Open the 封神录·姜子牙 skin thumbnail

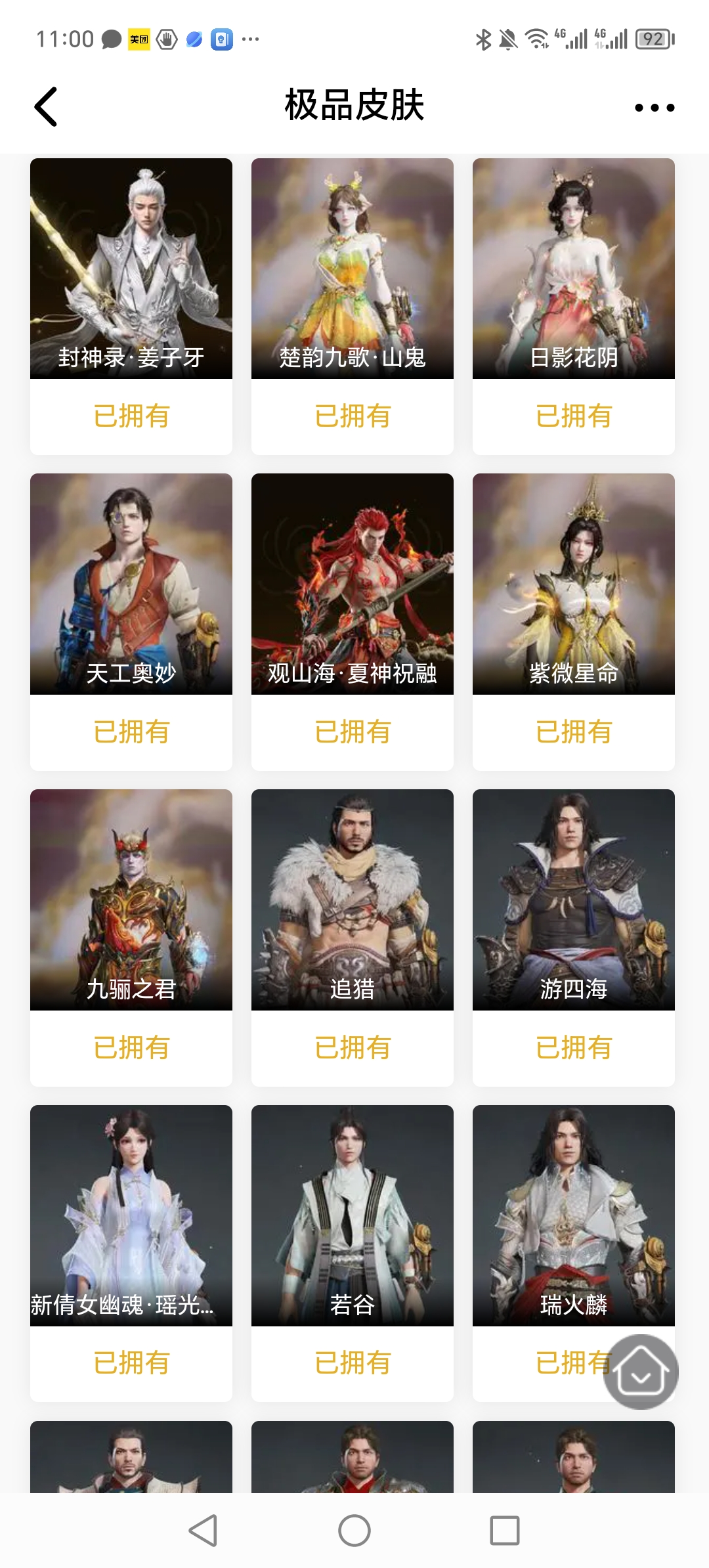pyautogui.click(x=131, y=269)
